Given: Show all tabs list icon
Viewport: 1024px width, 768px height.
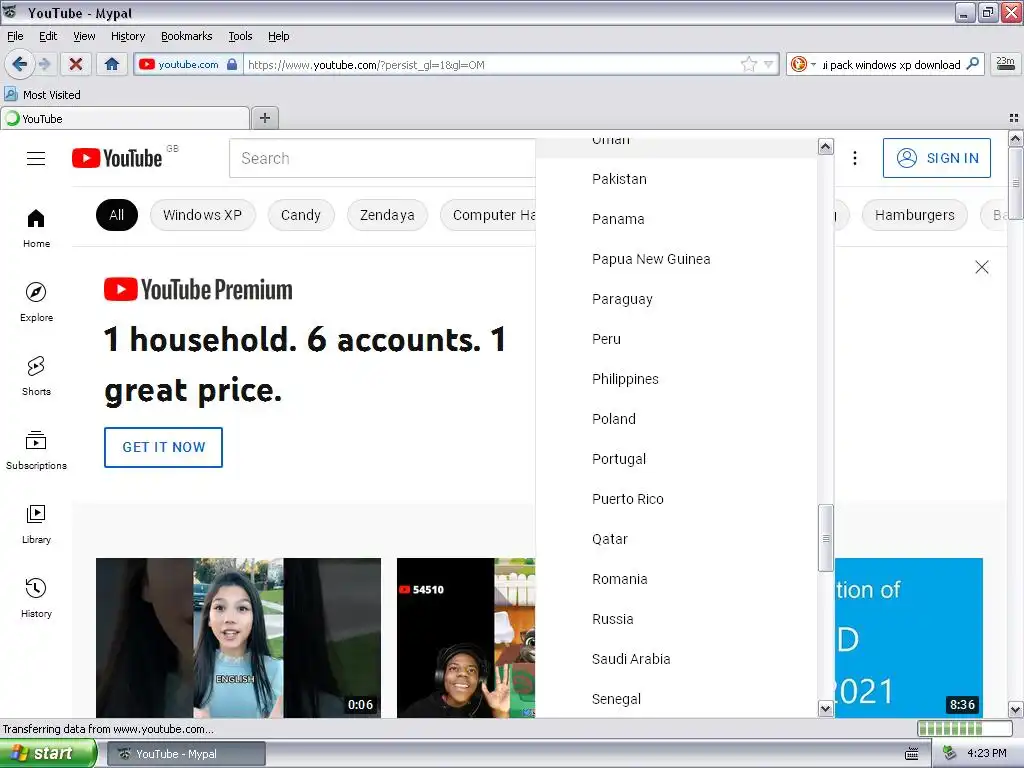Looking at the screenshot, I should pyautogui.click(x=1014, y=118).
